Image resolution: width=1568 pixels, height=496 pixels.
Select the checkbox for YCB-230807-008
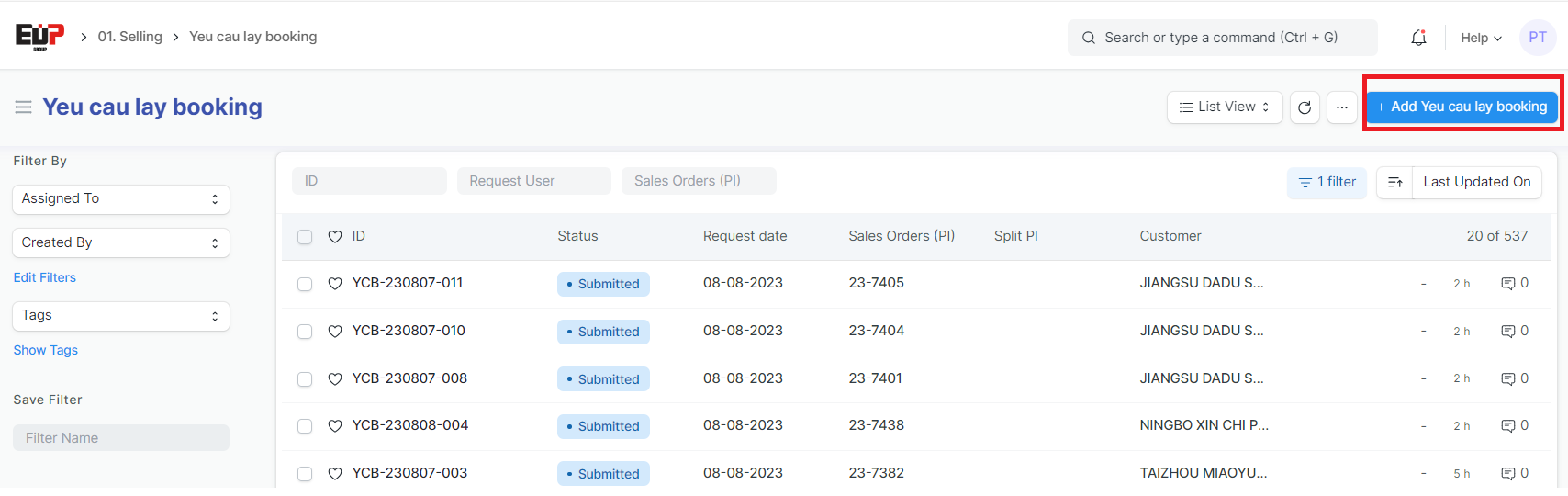point(305,379)
